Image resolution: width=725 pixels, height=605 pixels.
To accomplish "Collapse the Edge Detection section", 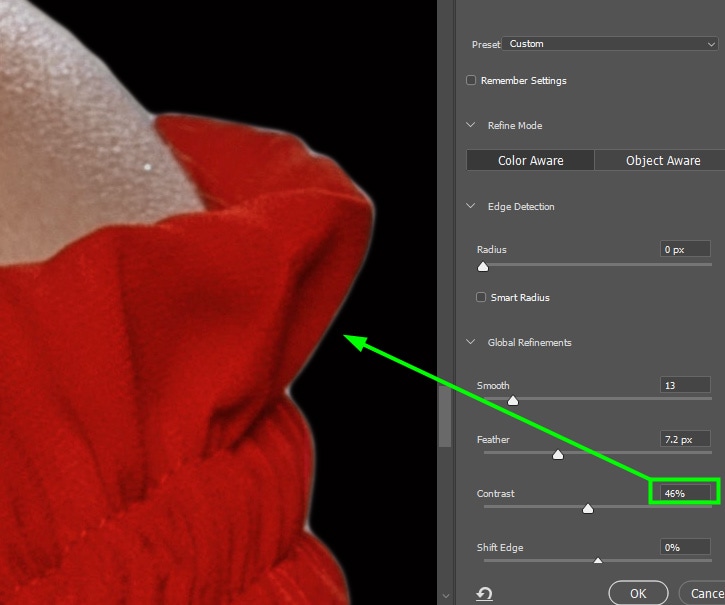I will point(471,206).
